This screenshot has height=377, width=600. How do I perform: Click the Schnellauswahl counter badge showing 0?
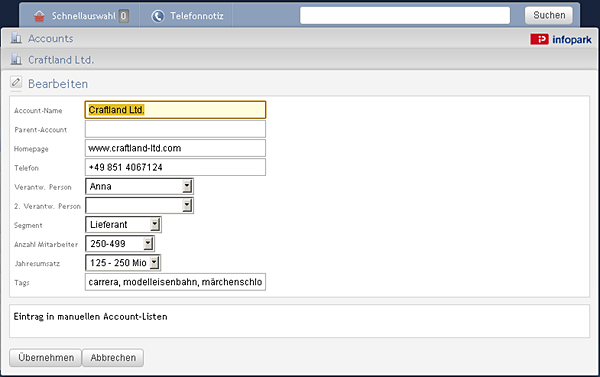coord(123,16)
